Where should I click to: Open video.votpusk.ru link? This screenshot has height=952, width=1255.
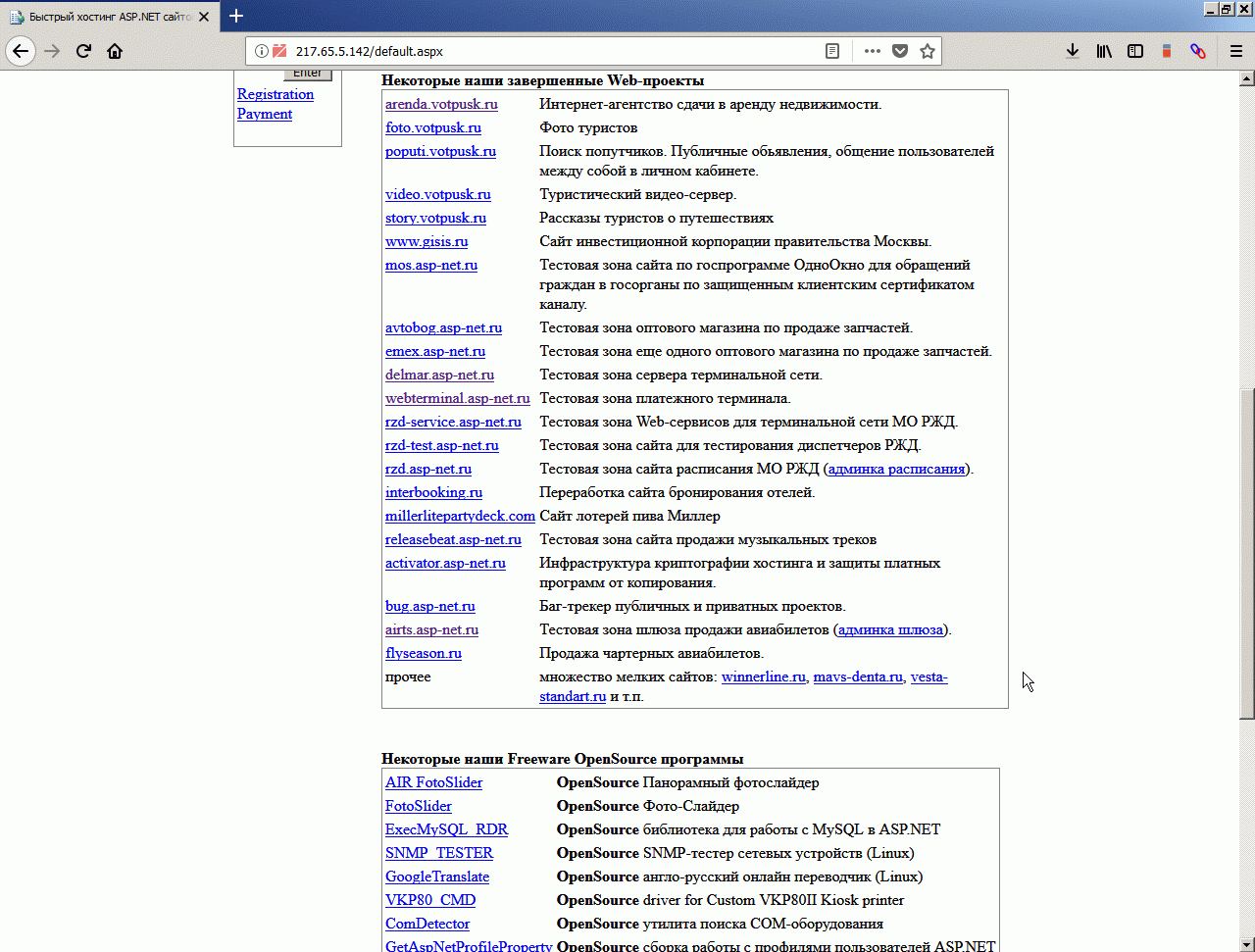(438, 194)
